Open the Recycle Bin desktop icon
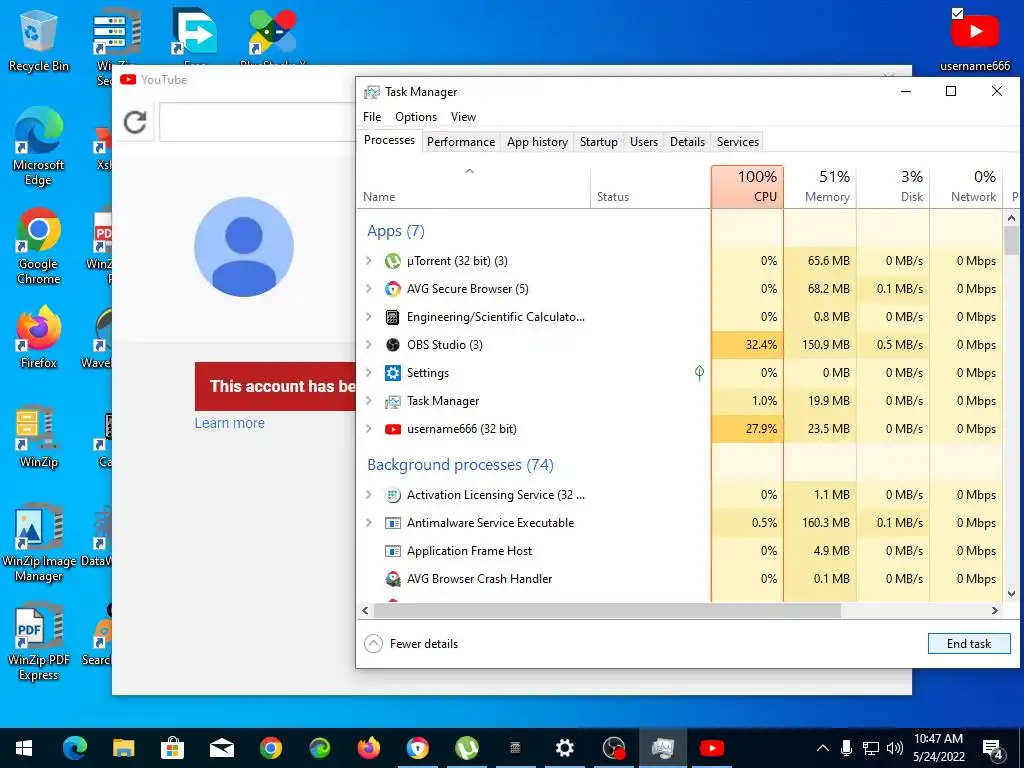The height and width of the screenshot is (768, 1024). pyautogui.click(x=38, y=40)
